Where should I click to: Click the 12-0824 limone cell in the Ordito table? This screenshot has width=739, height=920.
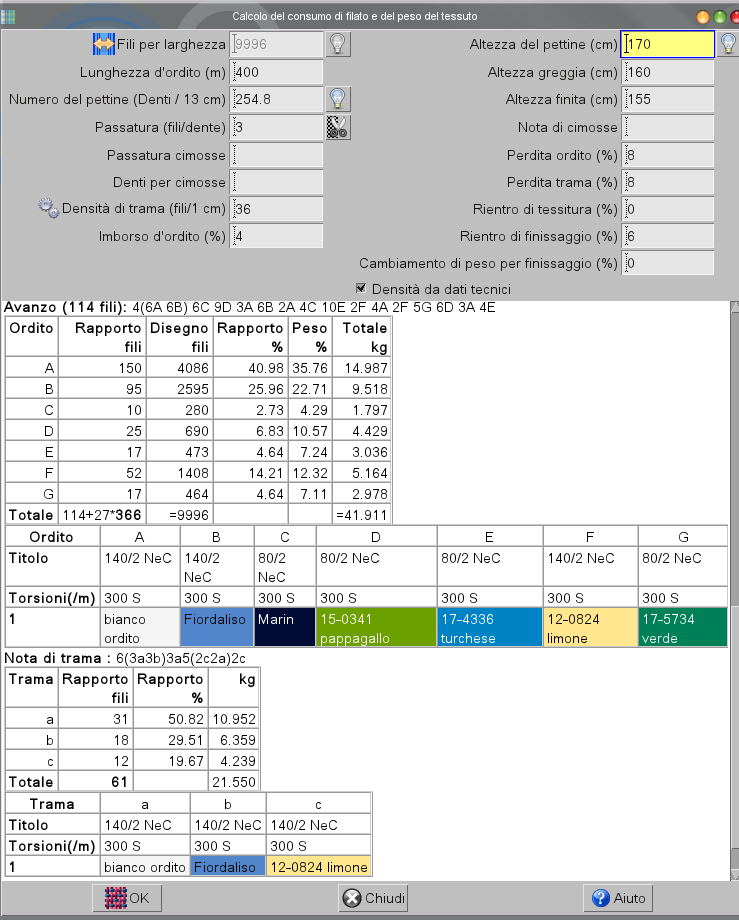pos(591,628)
